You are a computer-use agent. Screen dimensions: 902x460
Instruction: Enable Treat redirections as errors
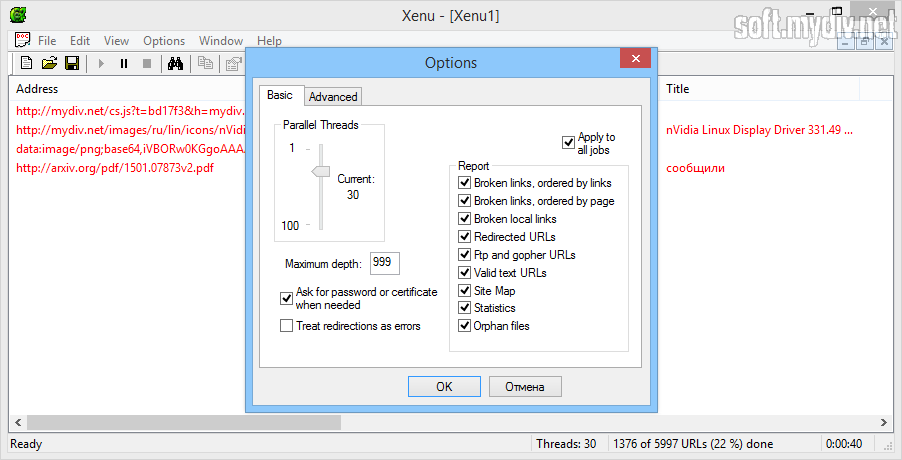(x=287, y=326)
